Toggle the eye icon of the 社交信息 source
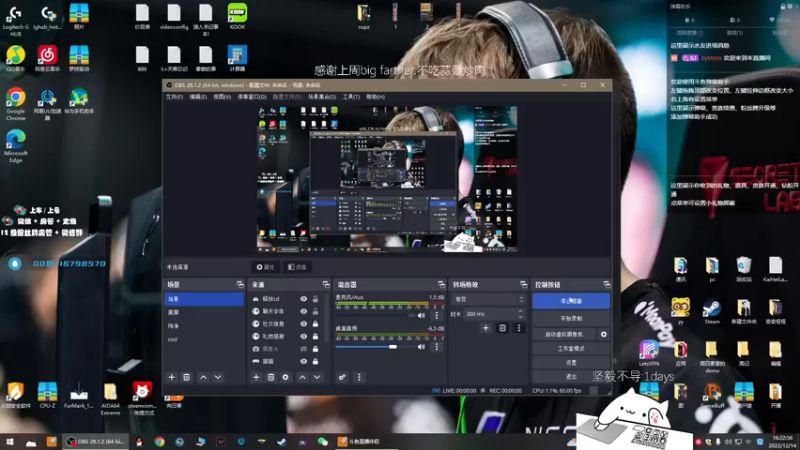This screenshot has width=800, height=450. (304, 323)
